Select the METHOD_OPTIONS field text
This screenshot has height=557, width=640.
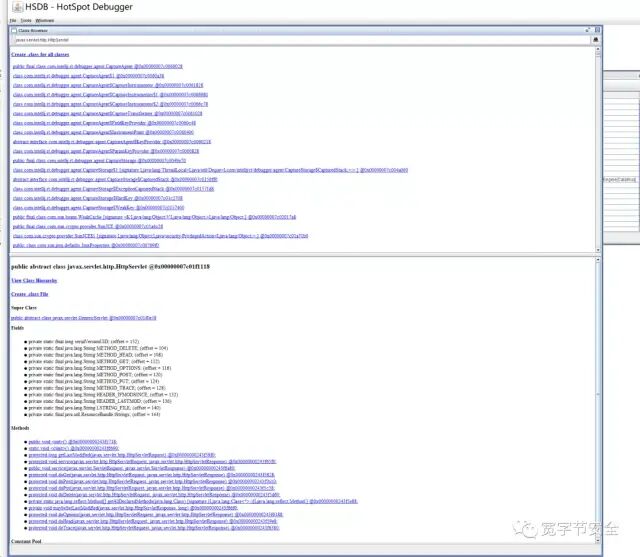pyautogui.click(x=100, y=368)
